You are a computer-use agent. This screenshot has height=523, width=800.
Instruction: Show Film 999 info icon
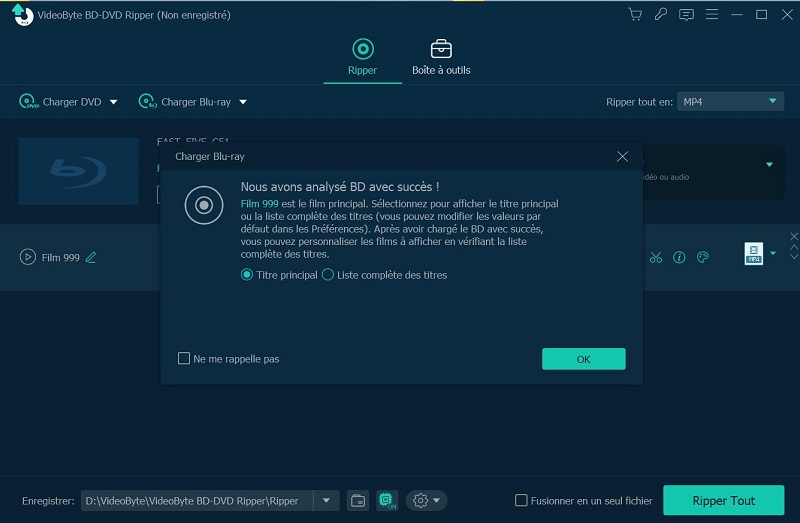(x=679, y=257)
